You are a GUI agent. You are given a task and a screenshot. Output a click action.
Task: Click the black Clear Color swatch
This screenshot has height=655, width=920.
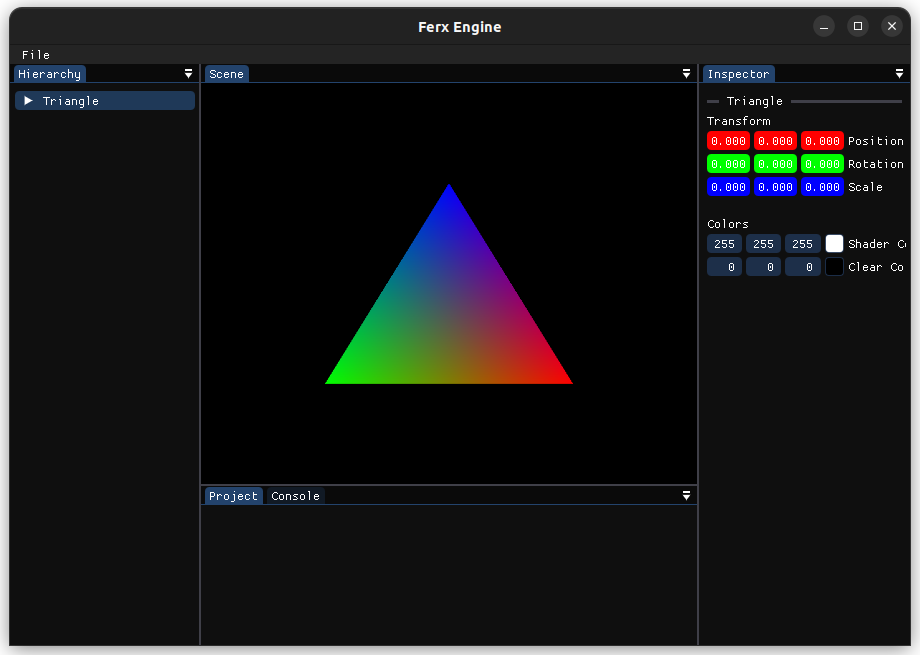point(834,267)
